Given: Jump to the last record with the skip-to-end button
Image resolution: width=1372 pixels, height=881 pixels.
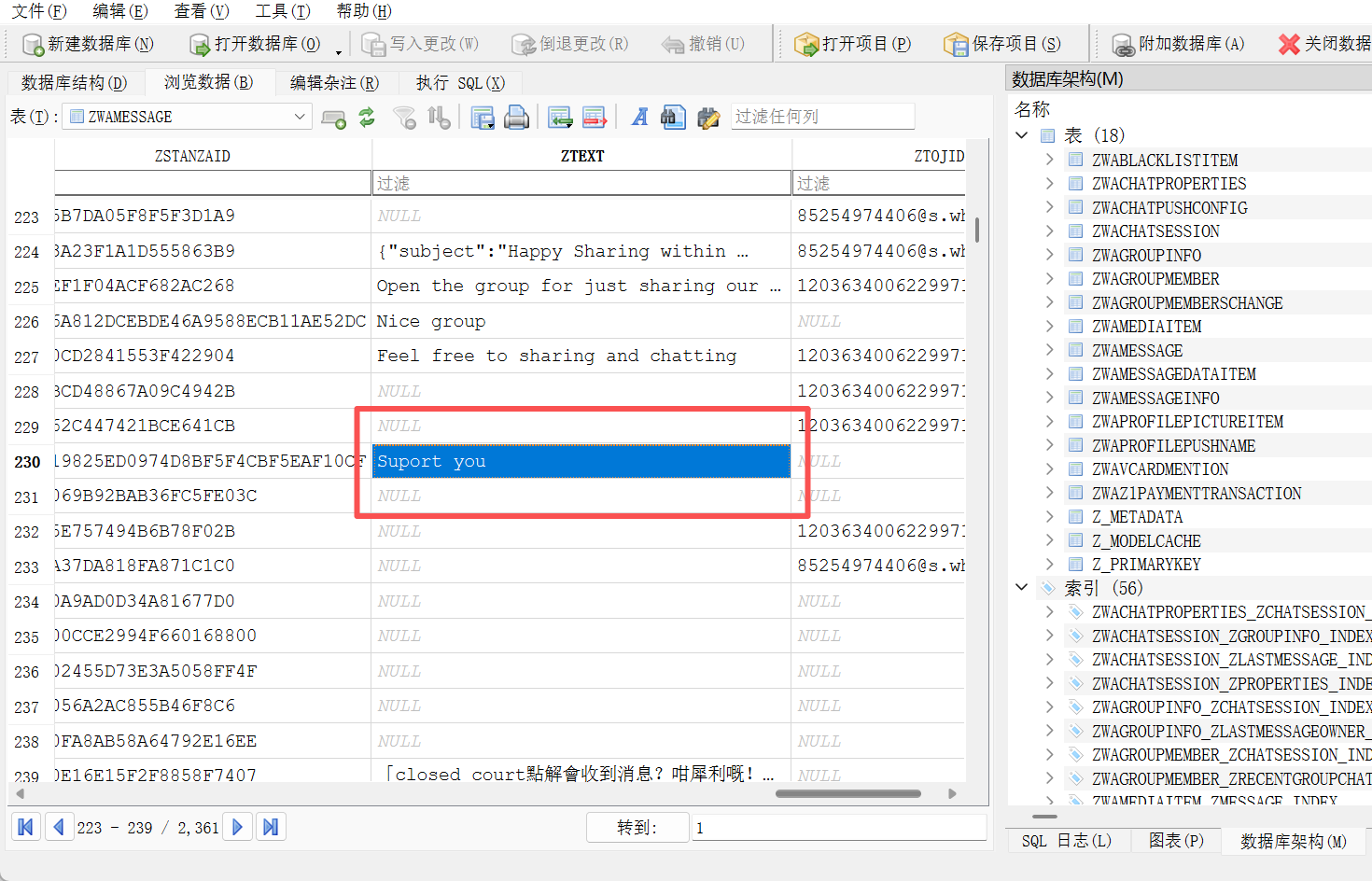Looking at the screenshot, I should tap(271, 827).
